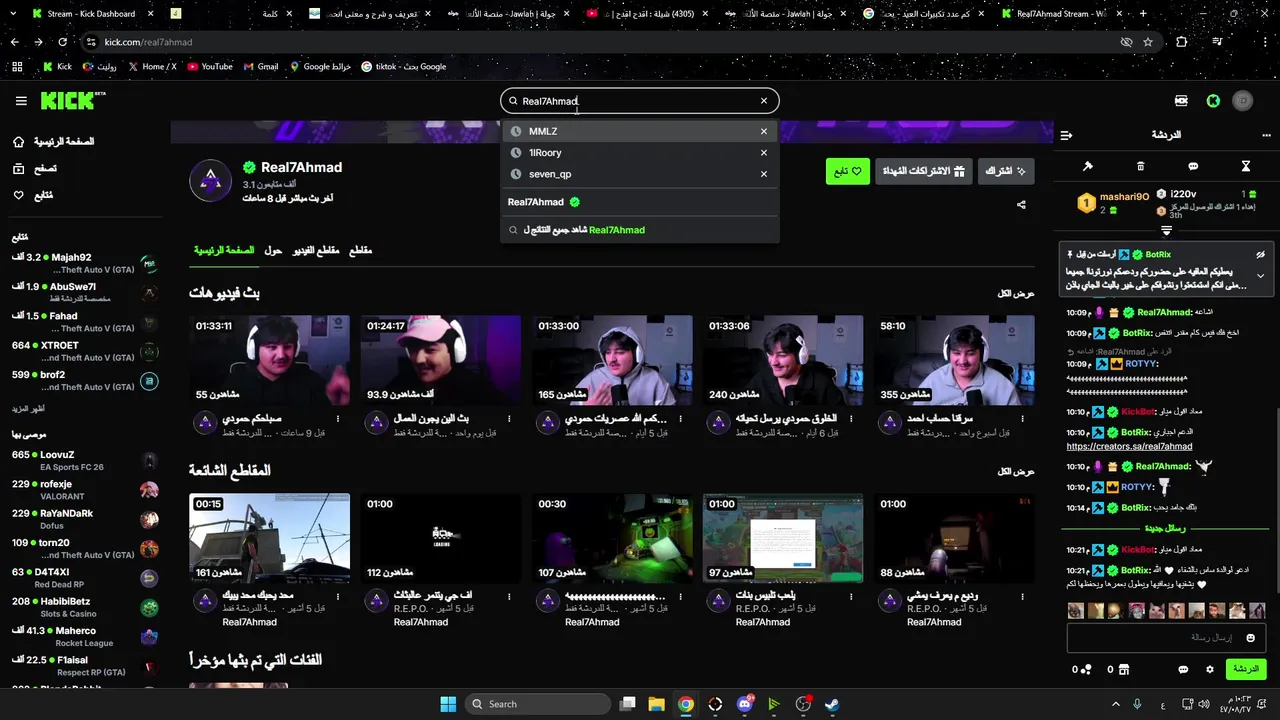The image size is (1280, 720).
Task: Open the chat three-dots options menu
Action: point(1266,135)
